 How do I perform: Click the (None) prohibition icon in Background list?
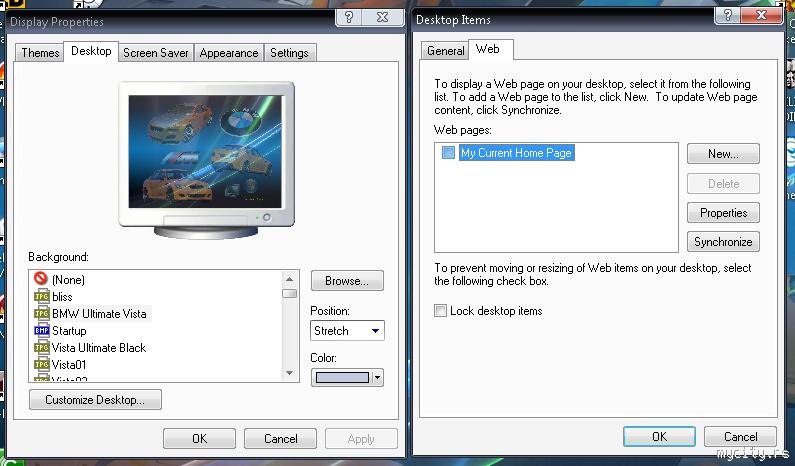tap(41, 278)
